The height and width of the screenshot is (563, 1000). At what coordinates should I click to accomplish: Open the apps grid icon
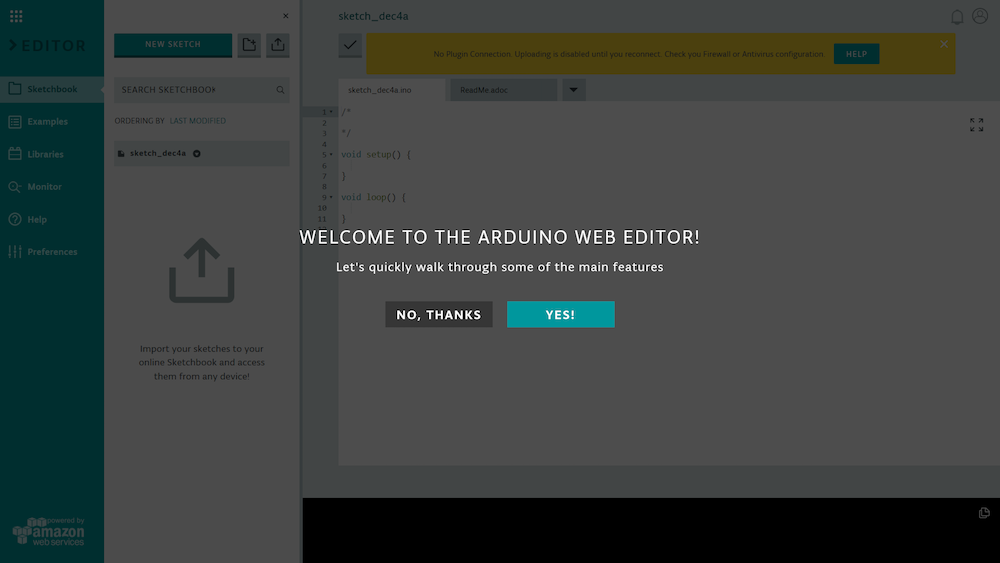click(x=16, y=16)
